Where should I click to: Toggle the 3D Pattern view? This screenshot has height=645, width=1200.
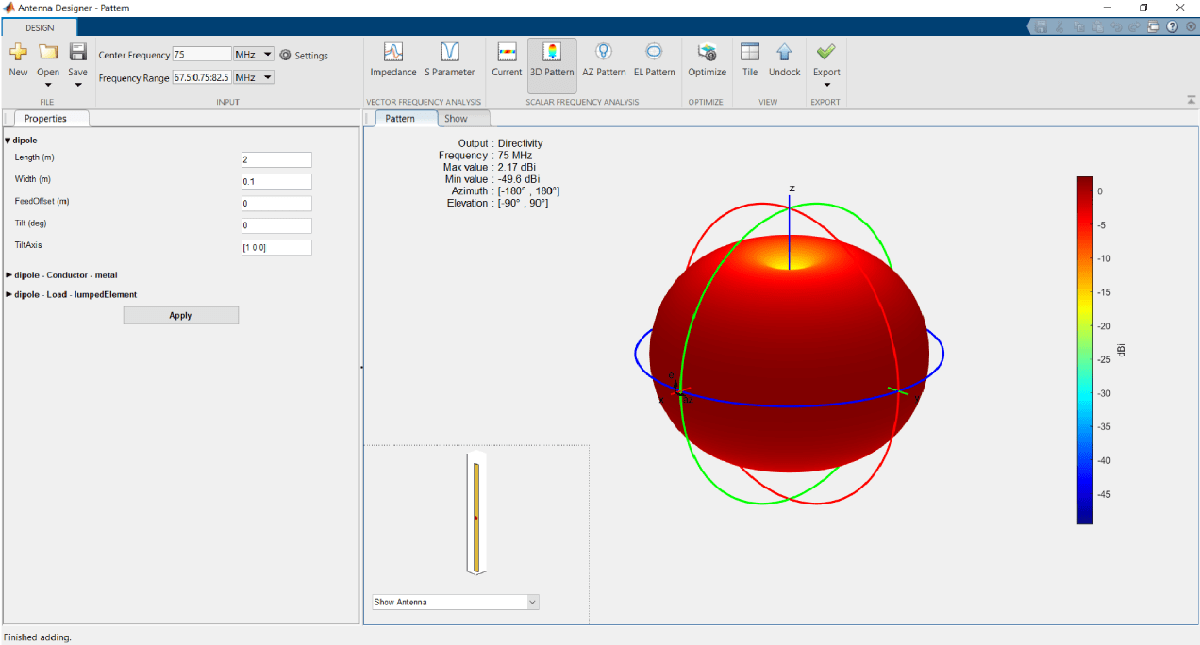[x=552, y=59]
